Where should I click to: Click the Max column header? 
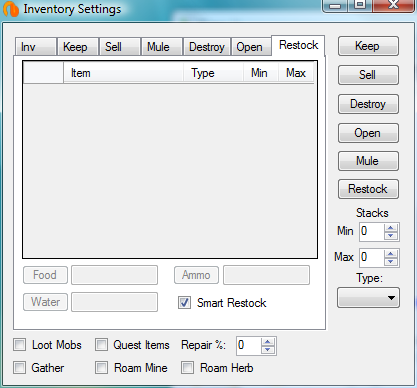coord(296,73)
